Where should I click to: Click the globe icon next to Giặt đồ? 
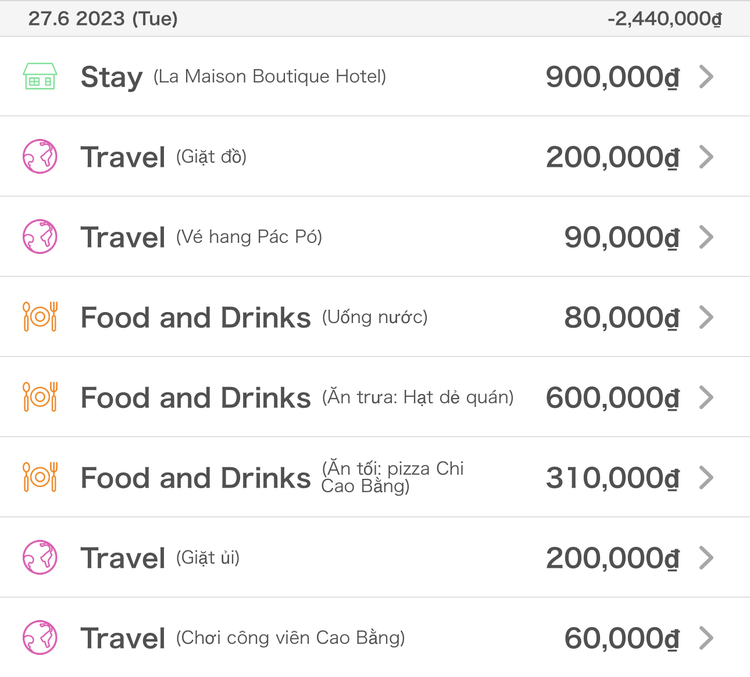[x=40, y=156]
